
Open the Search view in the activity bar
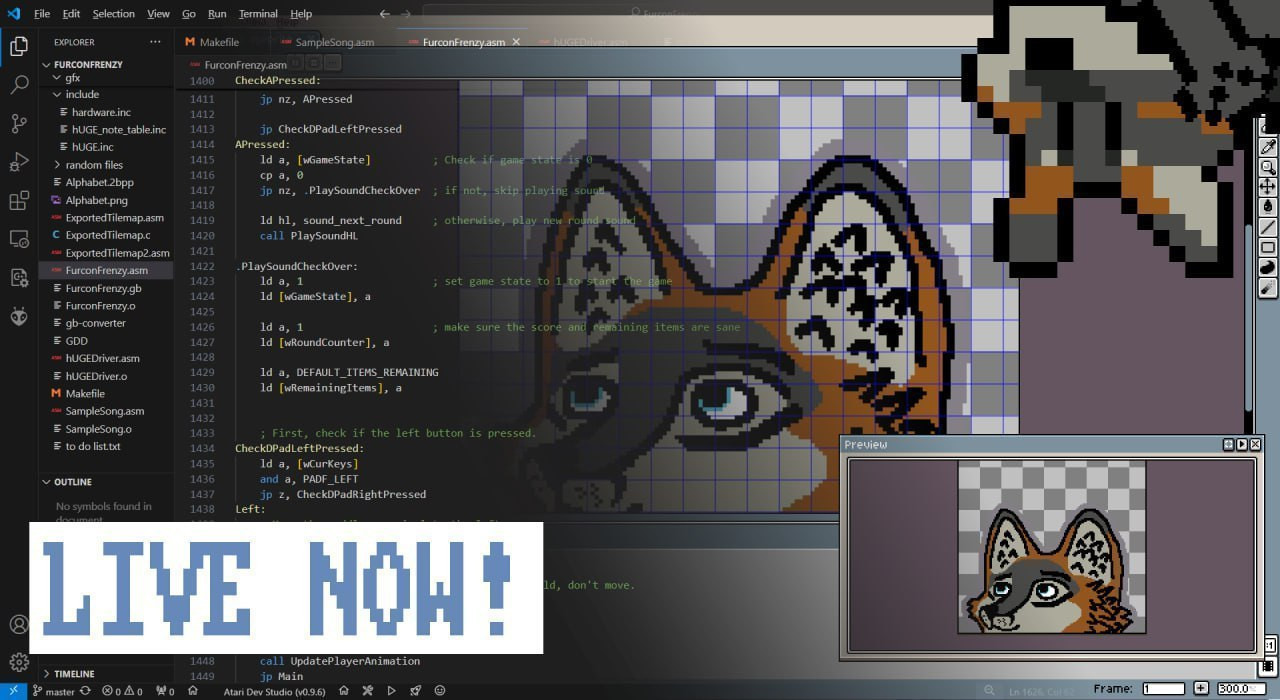point(19,85)
